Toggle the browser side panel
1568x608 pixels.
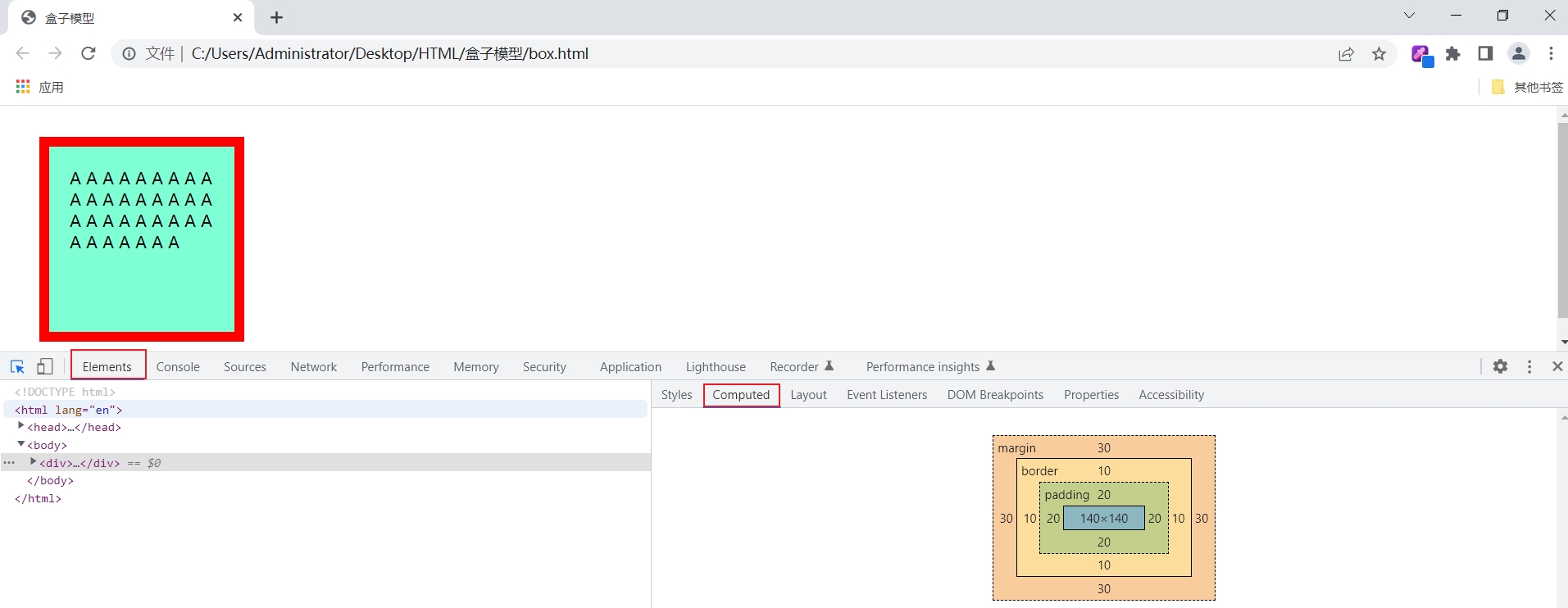click(1485, 54)
